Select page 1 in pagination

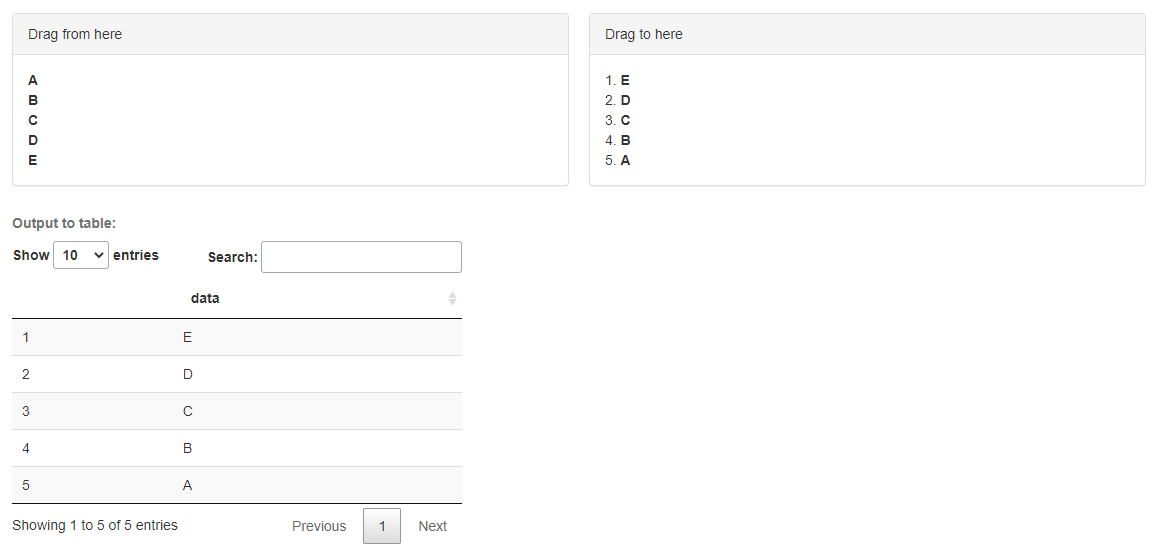click(x=382, y=526)
